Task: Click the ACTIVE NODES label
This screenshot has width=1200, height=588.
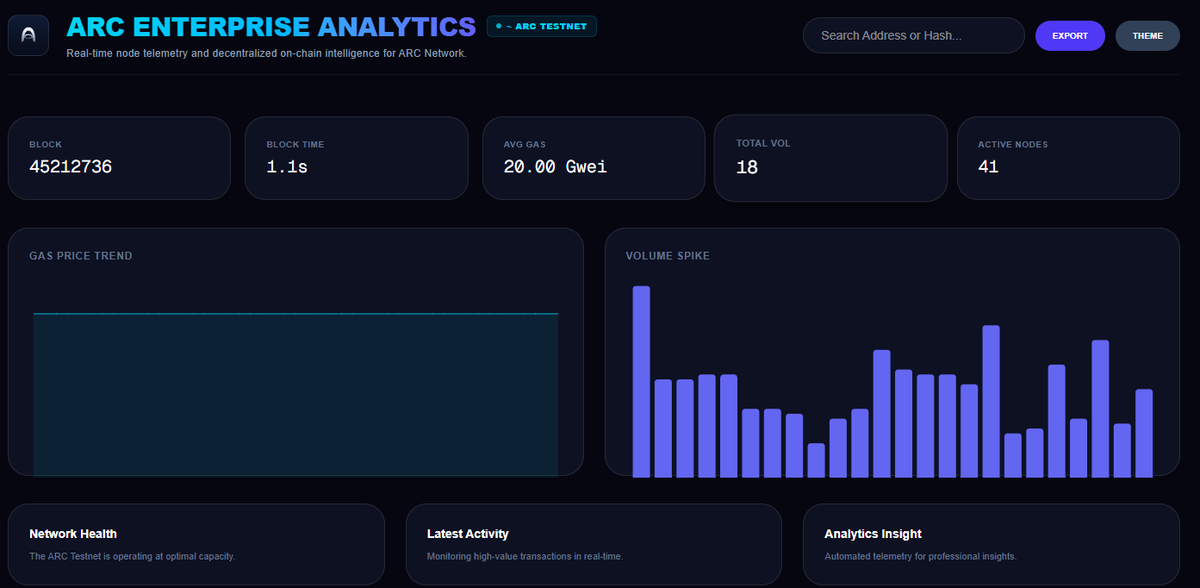Action: click(x=1013, y=144)
